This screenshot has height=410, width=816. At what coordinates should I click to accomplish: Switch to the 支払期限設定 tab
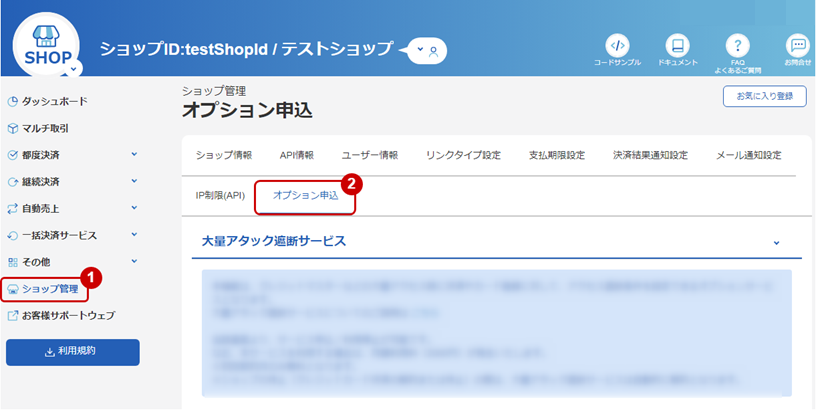[557, 155]
